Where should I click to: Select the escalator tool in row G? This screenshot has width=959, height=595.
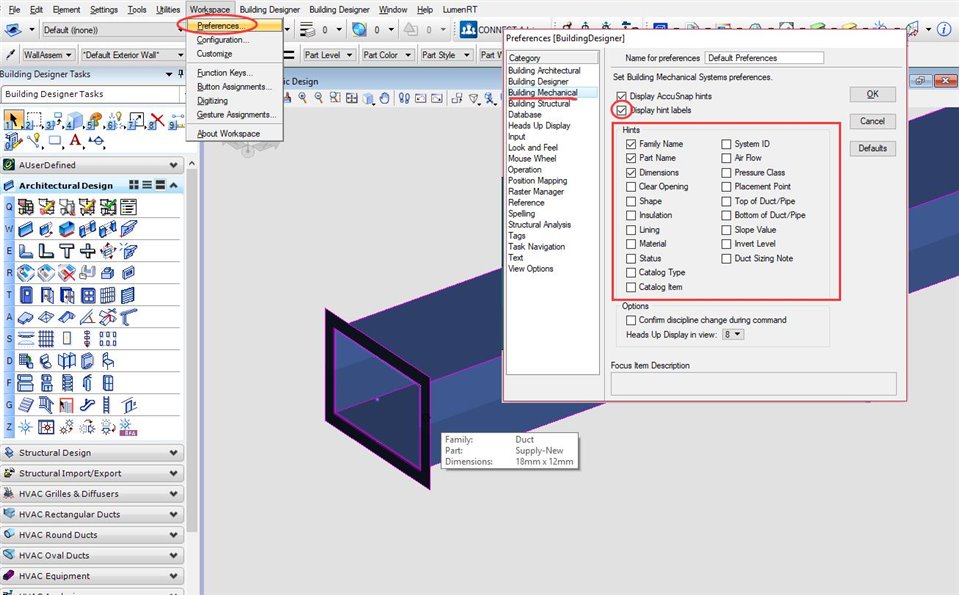coord(87,405)
